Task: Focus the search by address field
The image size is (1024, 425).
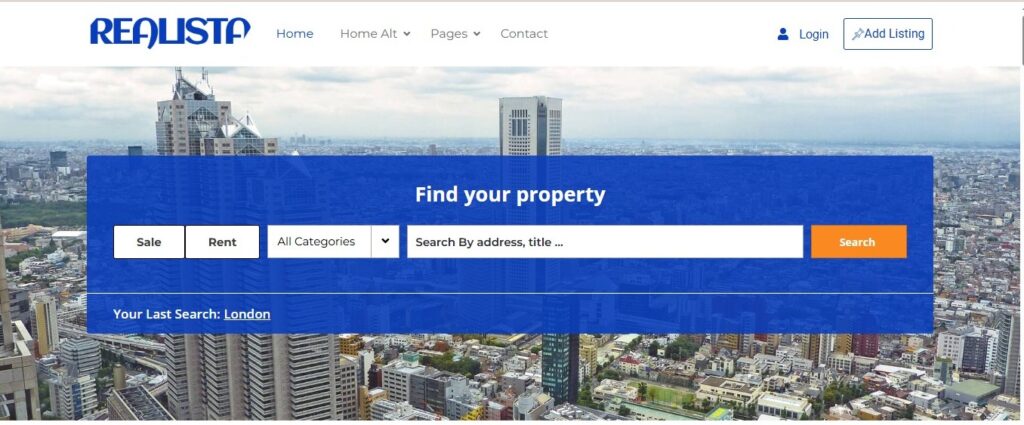Action: pos(605,242)
